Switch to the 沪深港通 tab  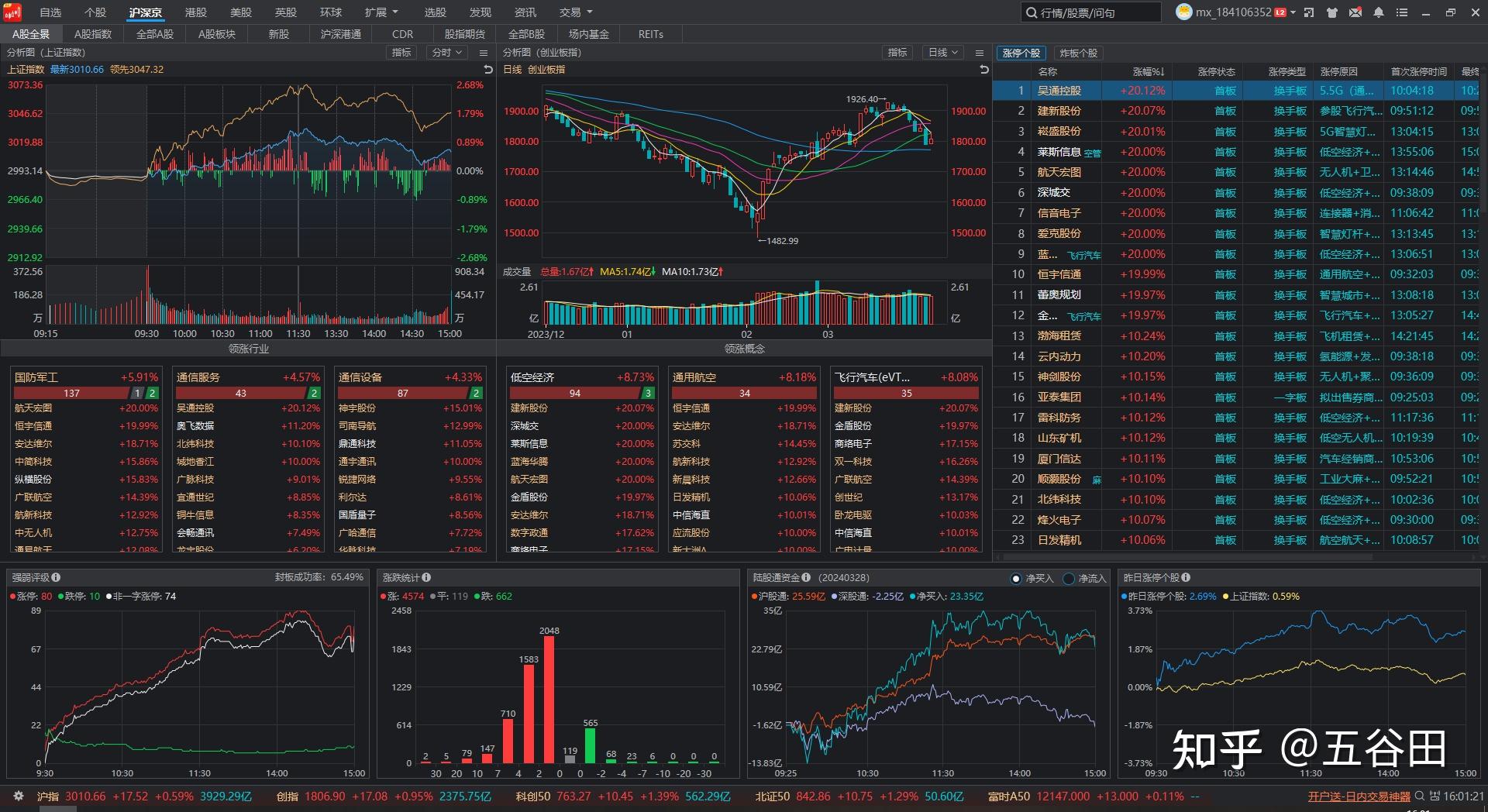tap(341, 34)
